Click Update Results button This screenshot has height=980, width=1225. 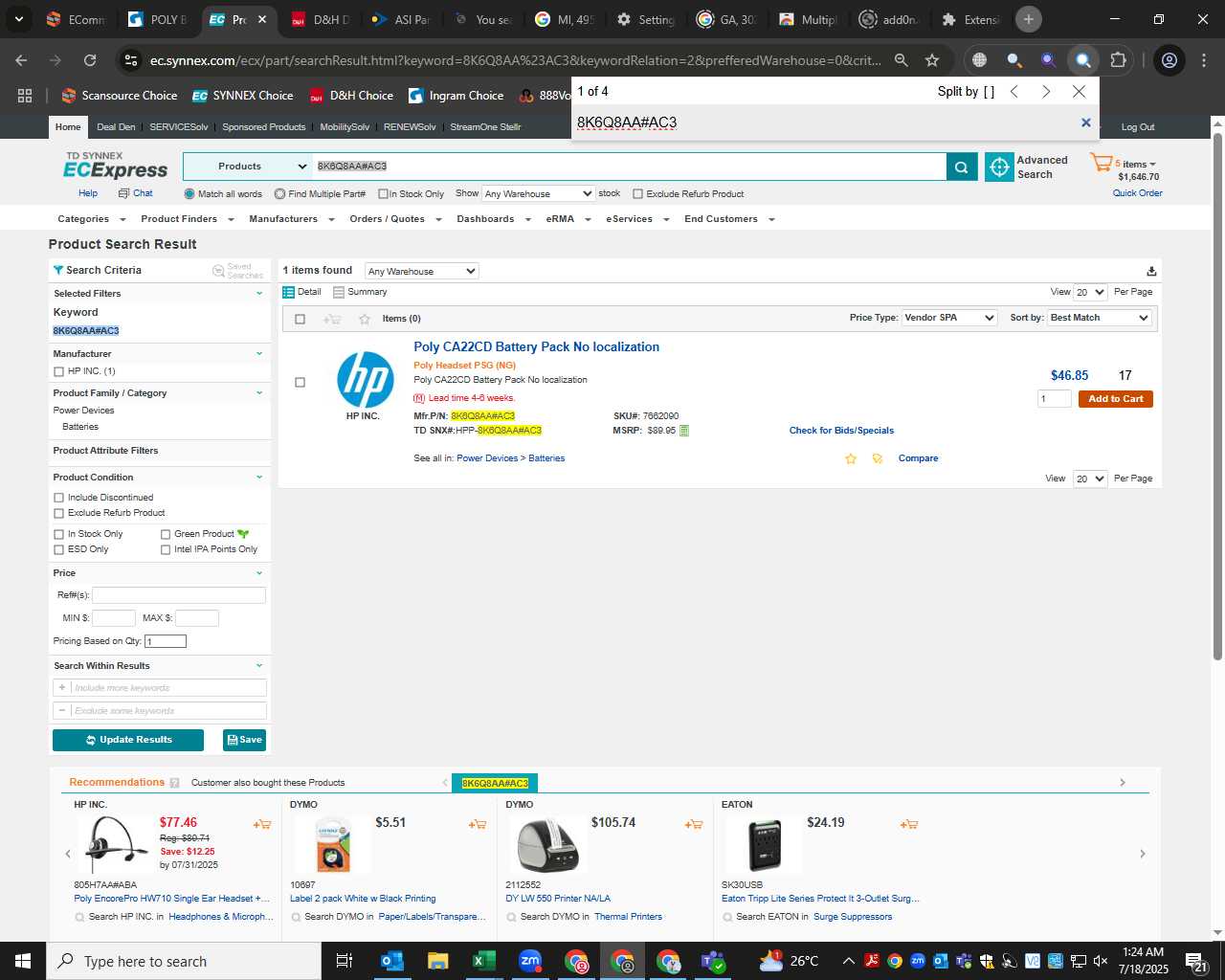tap(128, 740)
